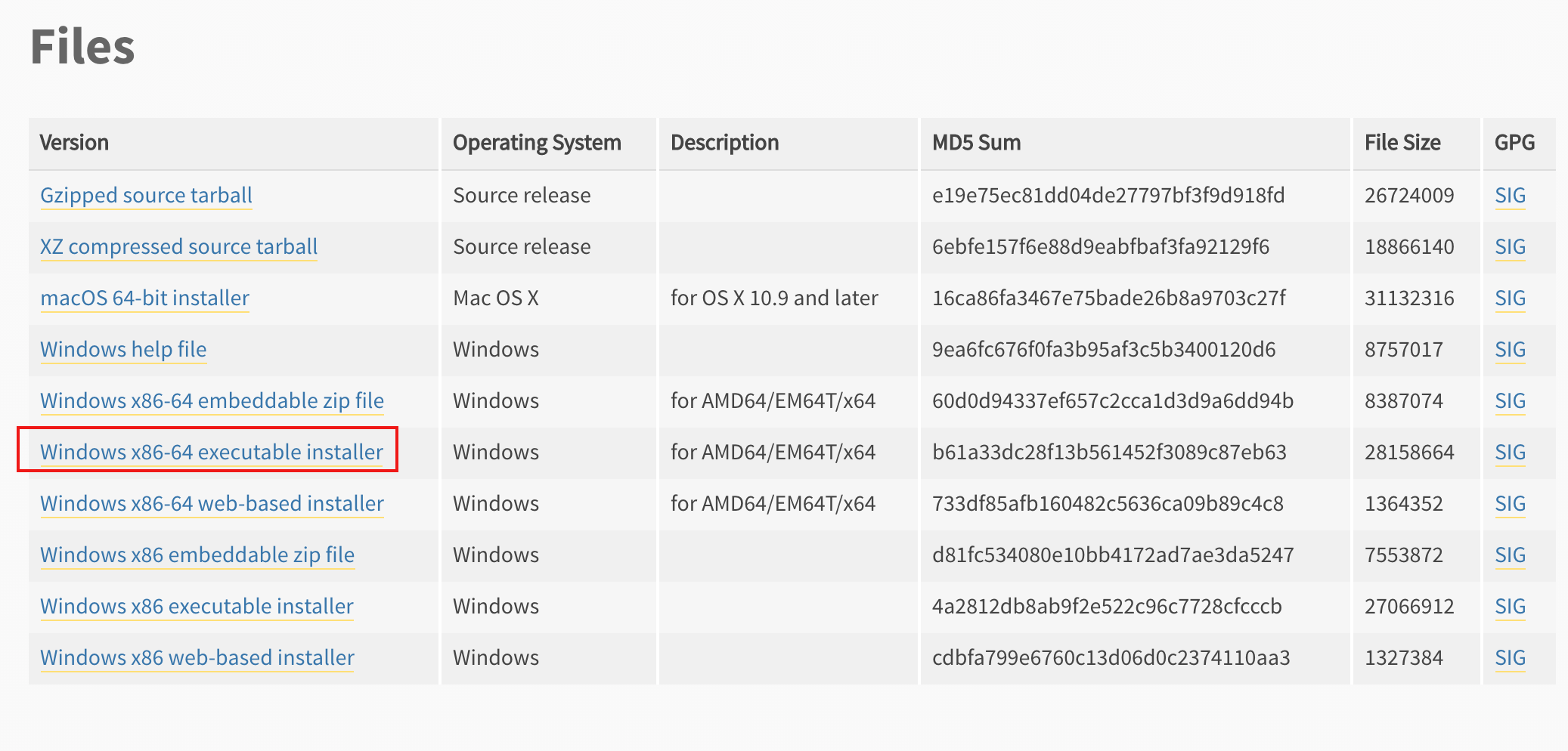Open Windows x86 web-based installer link
Viewport: 1568px width, 751px height.
click(197, 658)
